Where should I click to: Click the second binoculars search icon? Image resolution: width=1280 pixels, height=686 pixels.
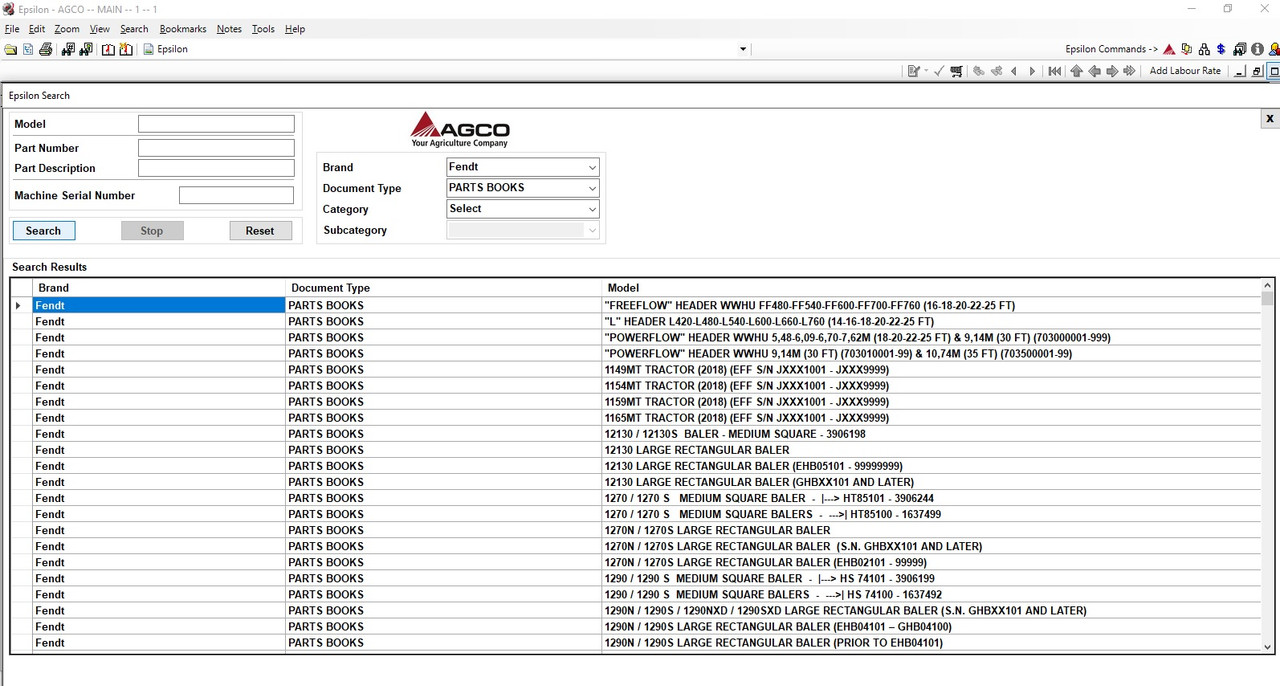click(x=86, y=49)
